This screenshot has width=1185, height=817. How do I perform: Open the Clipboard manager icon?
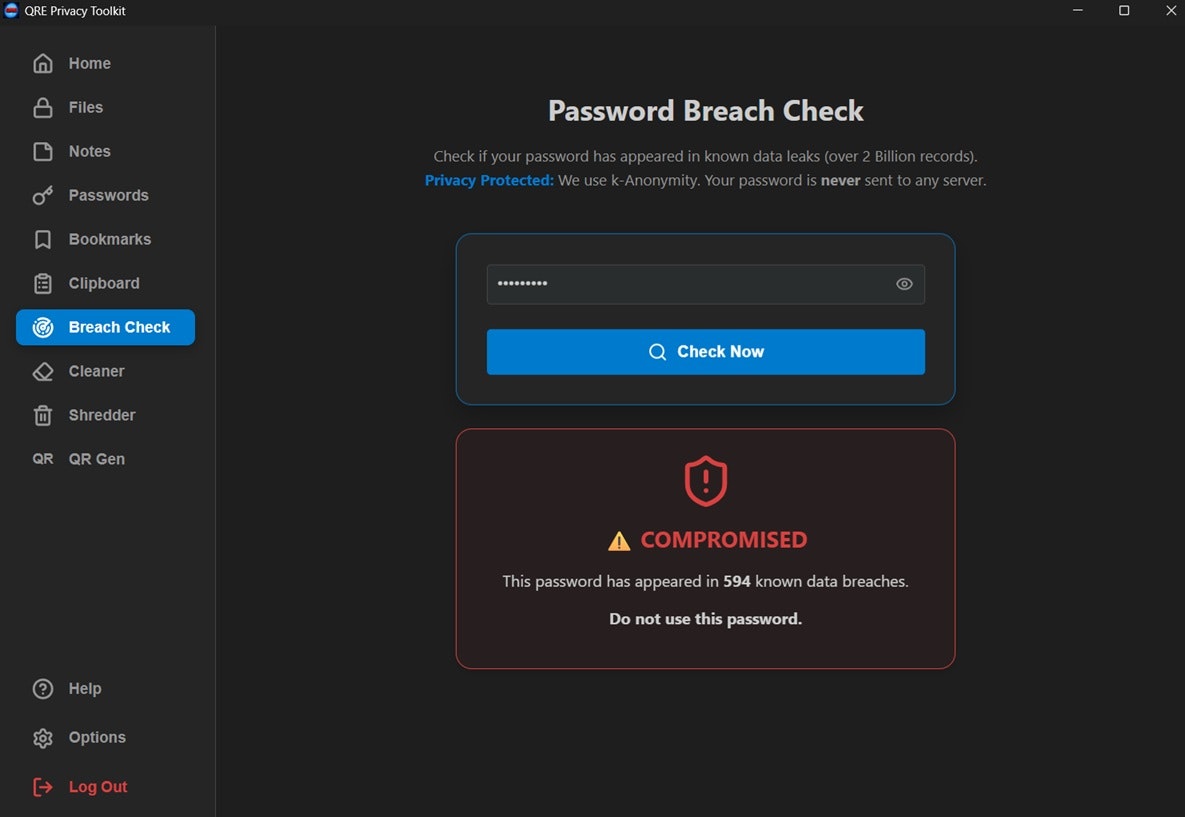pos(43,283)
